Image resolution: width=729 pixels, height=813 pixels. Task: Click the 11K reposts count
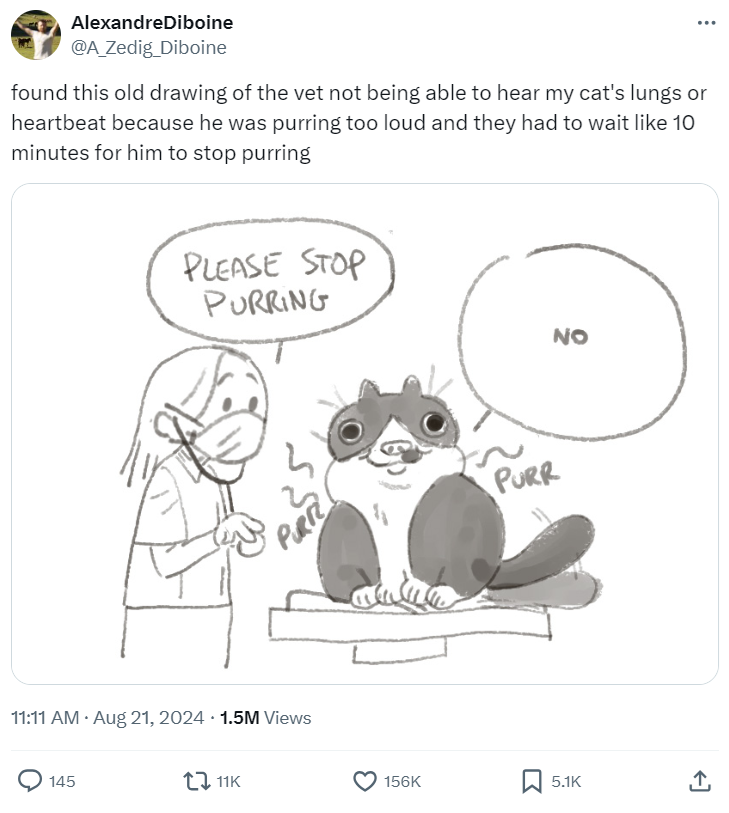point(229,782)
